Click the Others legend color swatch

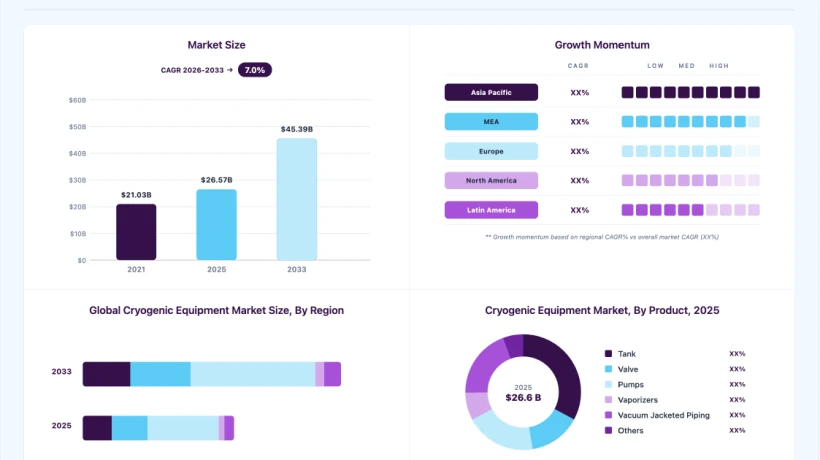point(608,430)
